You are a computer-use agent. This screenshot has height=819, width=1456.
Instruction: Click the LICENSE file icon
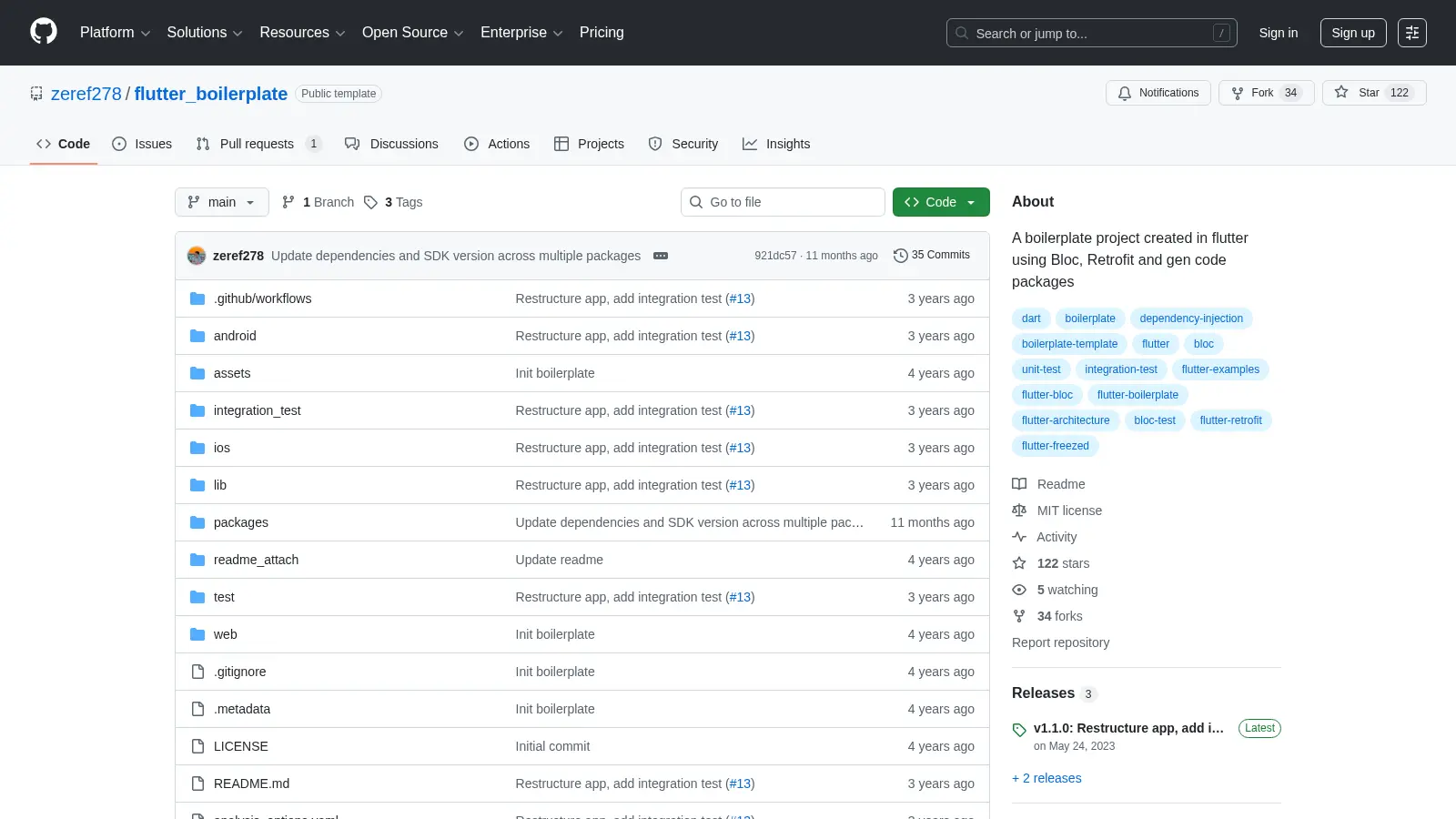point(197,746)
